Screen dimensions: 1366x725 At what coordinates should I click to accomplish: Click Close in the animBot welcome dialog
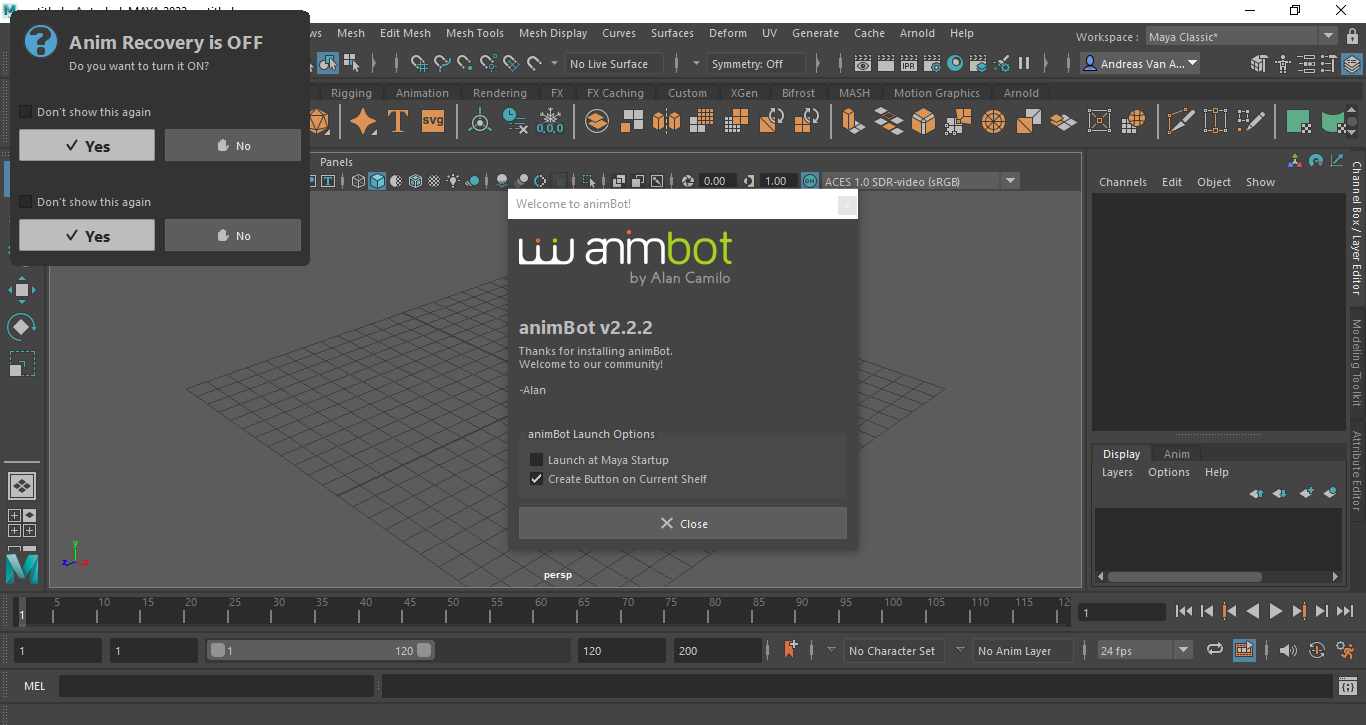pyautogui.click(x=682, y=523)
